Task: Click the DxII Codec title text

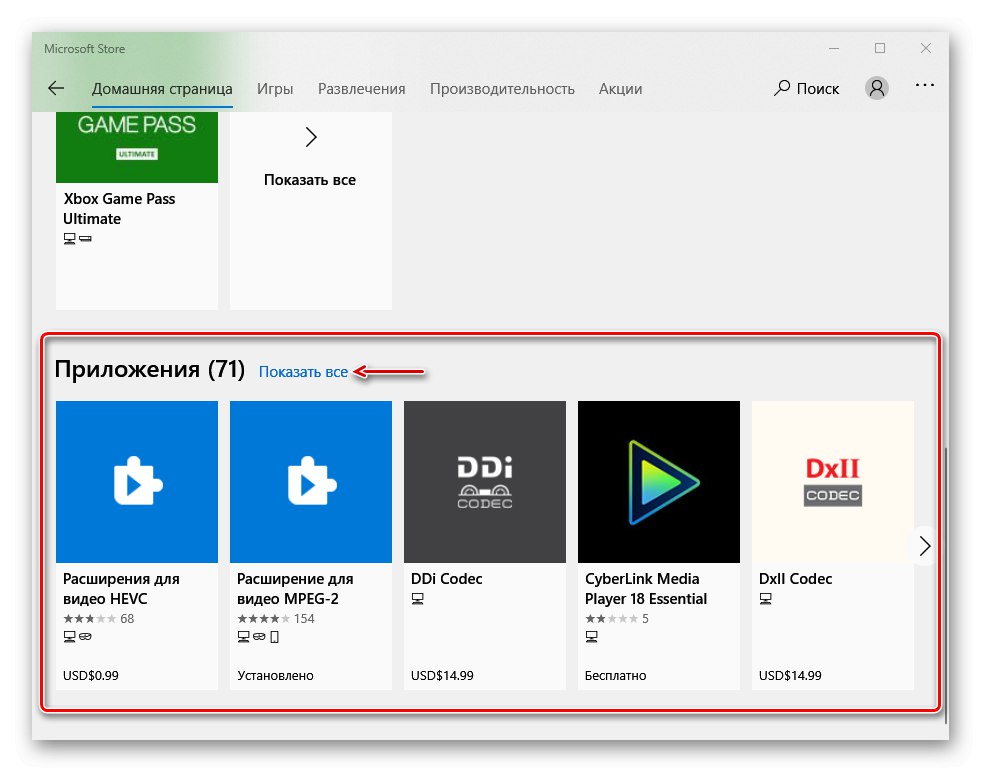Action: click(x=795, y=579)
